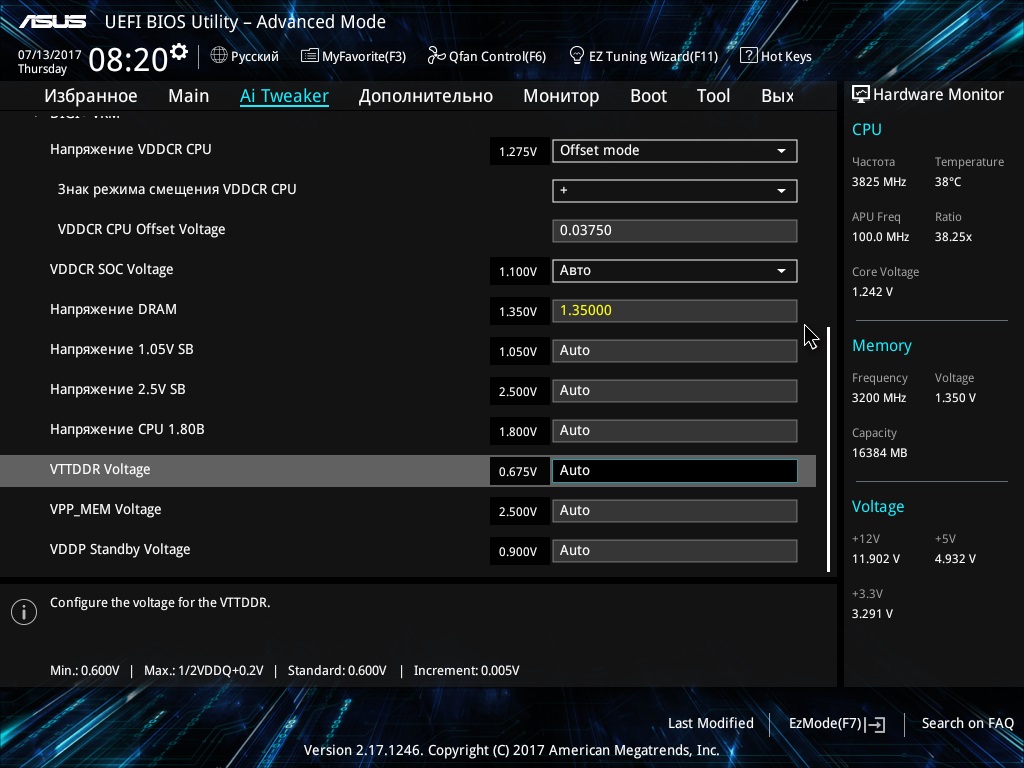Click the 07/13/2017 Thursday date

pos(49,62)
